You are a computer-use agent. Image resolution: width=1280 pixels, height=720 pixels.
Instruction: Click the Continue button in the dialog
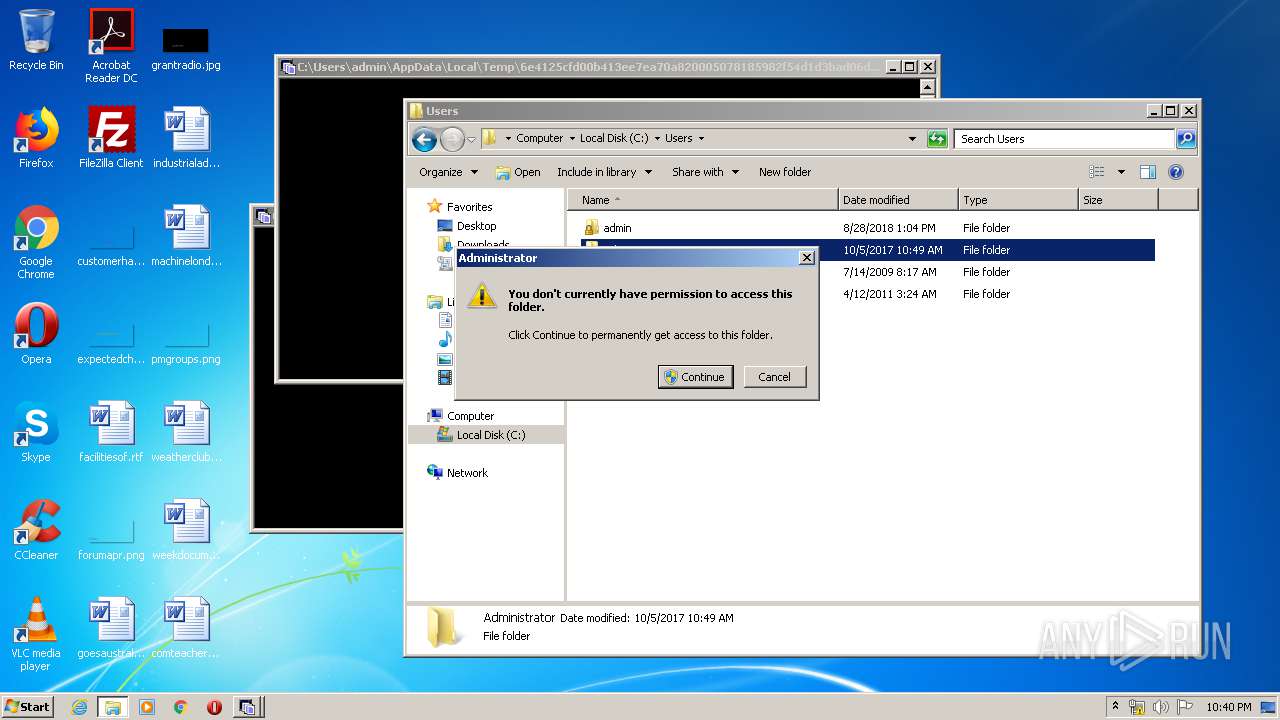point(695,377)
